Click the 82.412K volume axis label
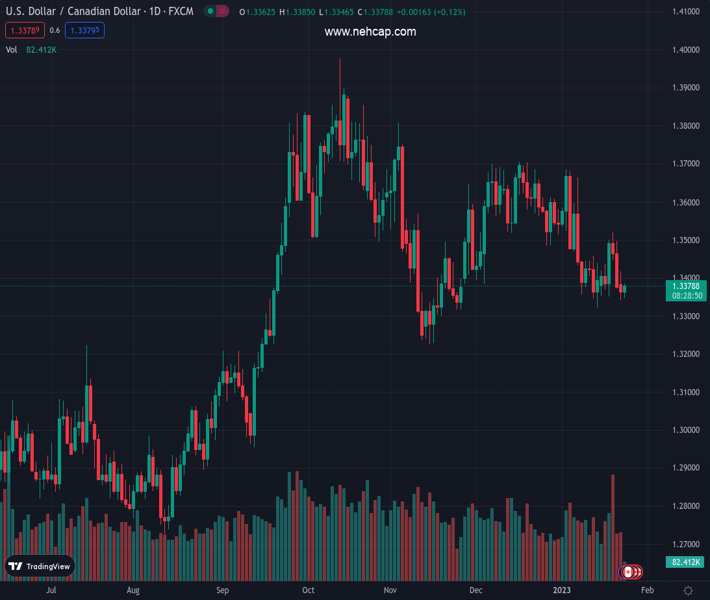The height and width of the screenshot is (600, 710). (686, 563)
